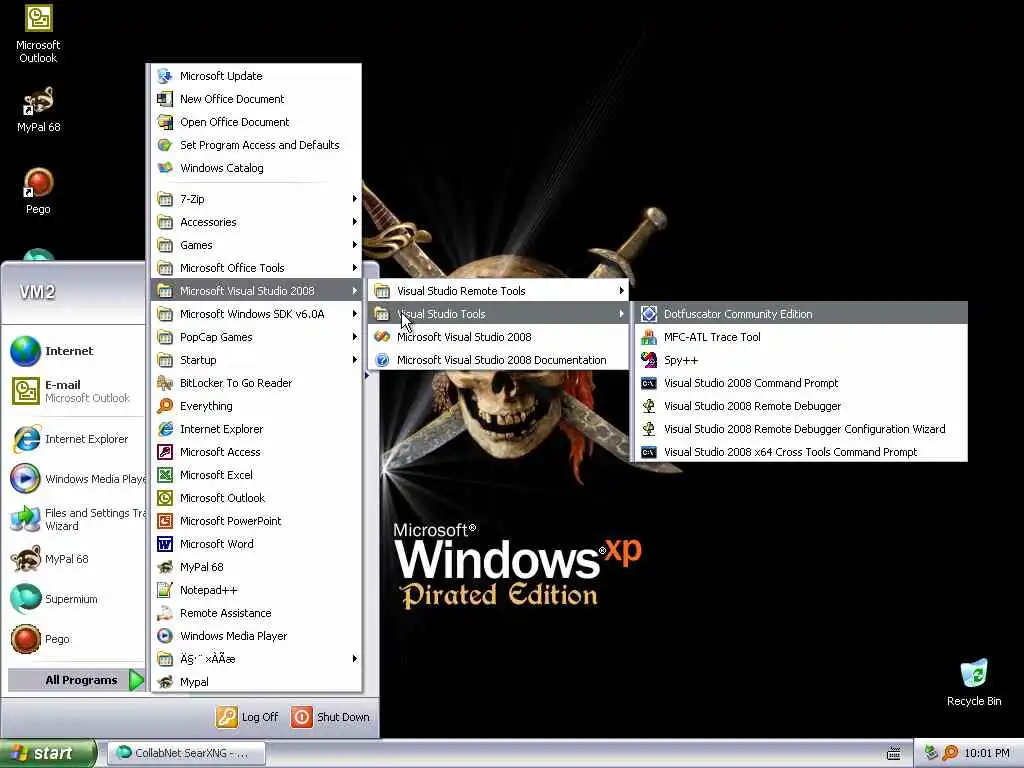Viewport: 1024px width, 768px height.
Task: Select MyPal 68 desktop shortcut icon
Action: pos(38,101)
